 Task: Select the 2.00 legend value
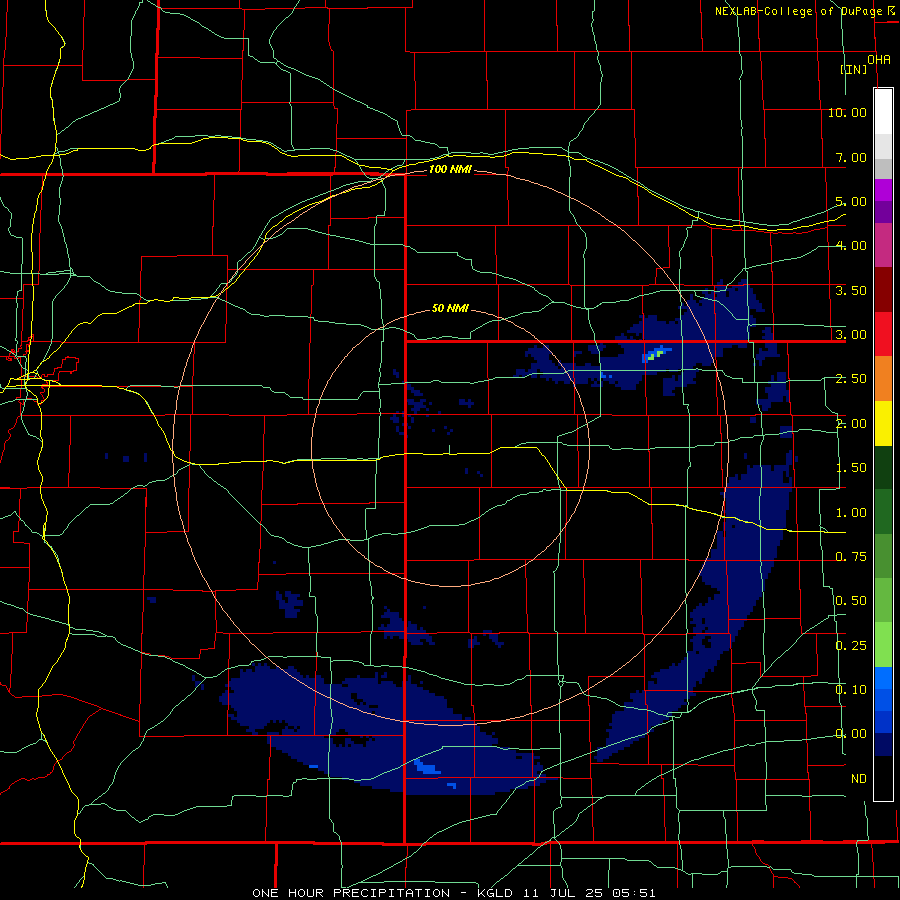click(851, 424)
